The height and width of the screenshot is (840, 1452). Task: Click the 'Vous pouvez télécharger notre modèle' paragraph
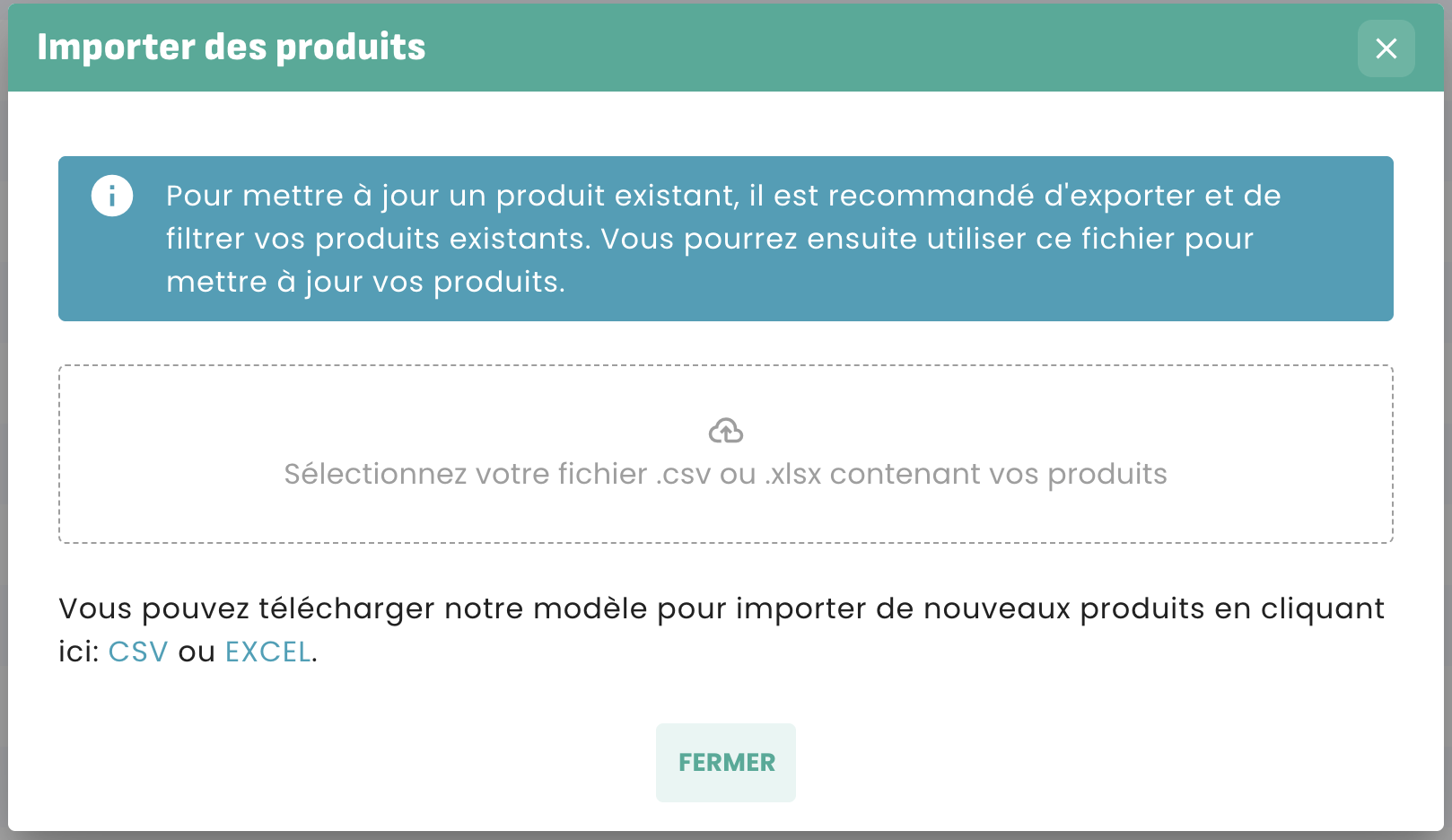pos(721,608)
